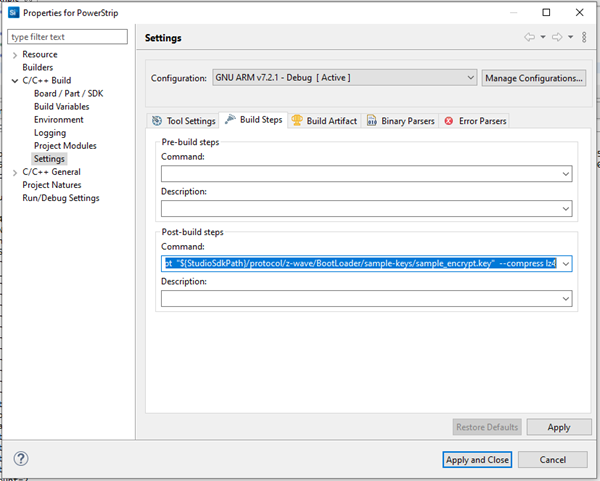The image size is (600, 481).
Task: Open the pre-build Command dropdown
Action: click(x=566, y=174)
